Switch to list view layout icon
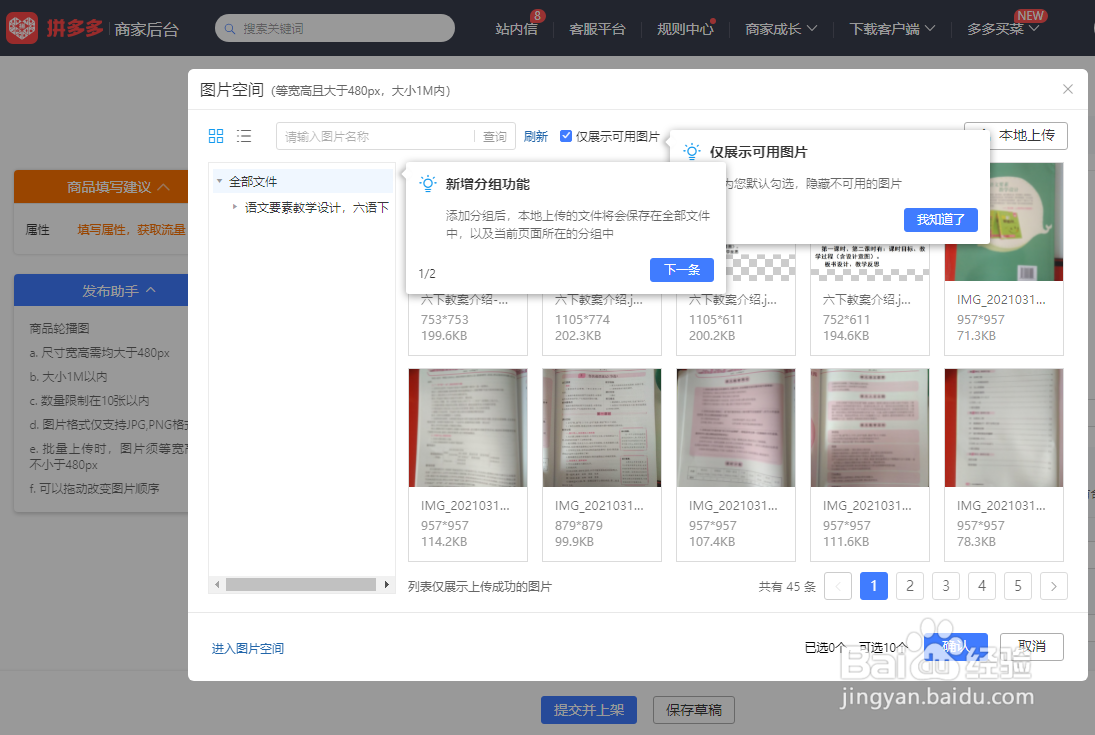Viewport: 1095px width, 735px height. pos(244,135)
